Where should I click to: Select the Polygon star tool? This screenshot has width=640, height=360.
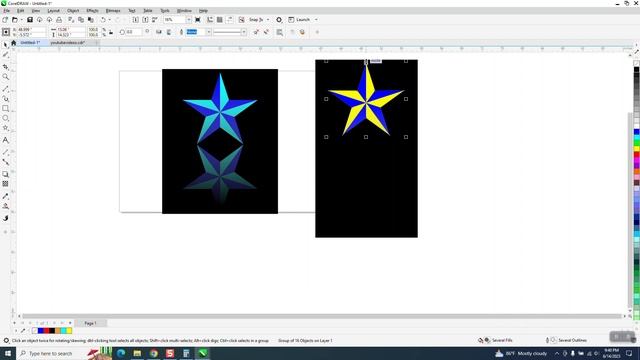tap(5, 128)
